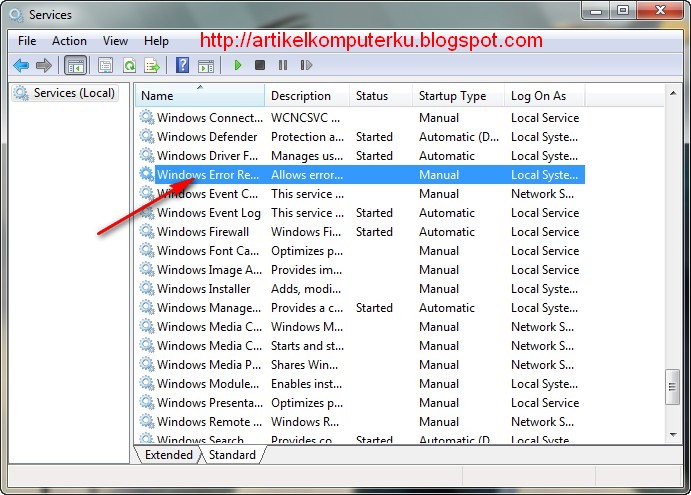Open the Action menu
Viewport: 691px width, 495px height.
[69, 41]
